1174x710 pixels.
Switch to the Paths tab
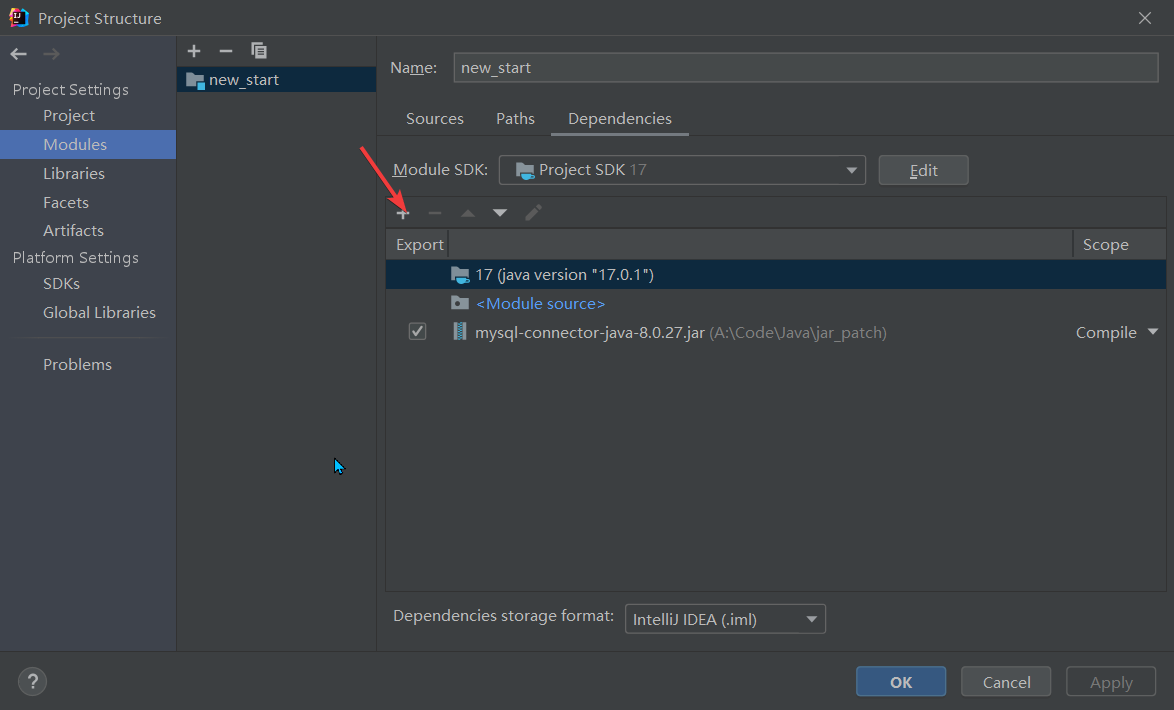pos(515,119)
